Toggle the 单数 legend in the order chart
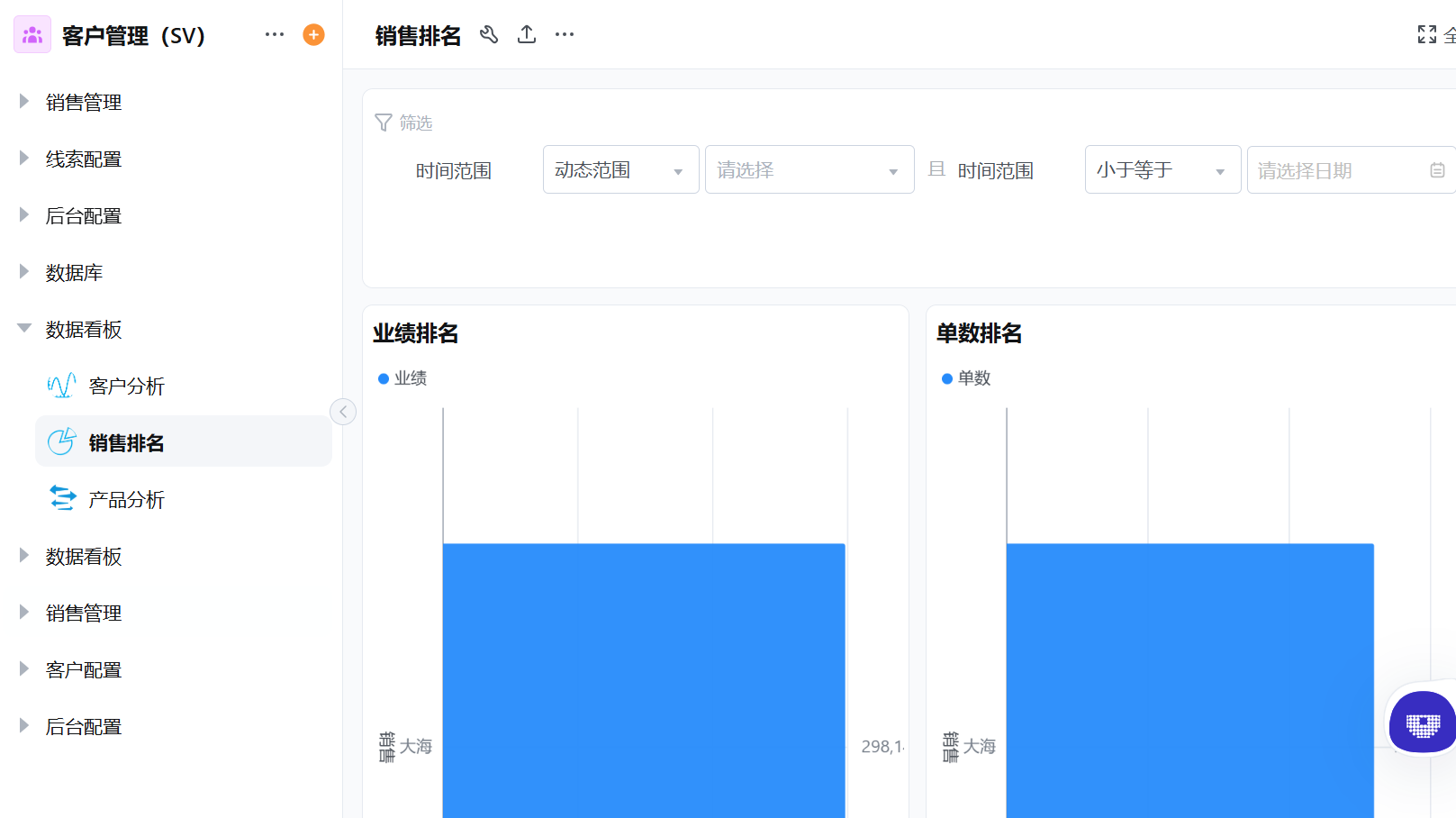Image resolution: width=1456 pixels, height=818 pixels. pos(966,378)
